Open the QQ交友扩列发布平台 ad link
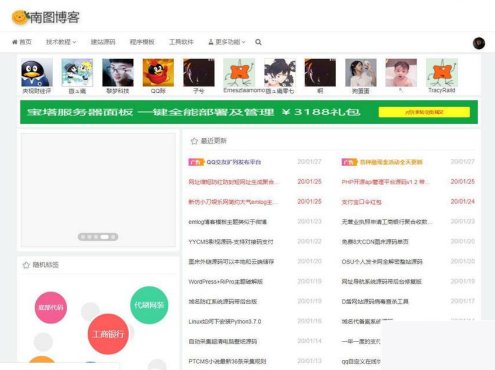Screen dimensions: 495x370 click(x=234, y=162)
